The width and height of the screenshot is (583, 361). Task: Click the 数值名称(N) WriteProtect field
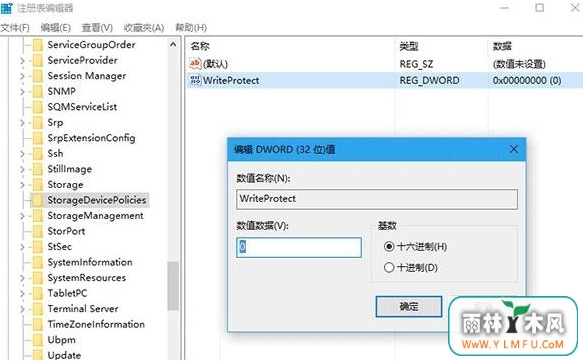(377, 199)
